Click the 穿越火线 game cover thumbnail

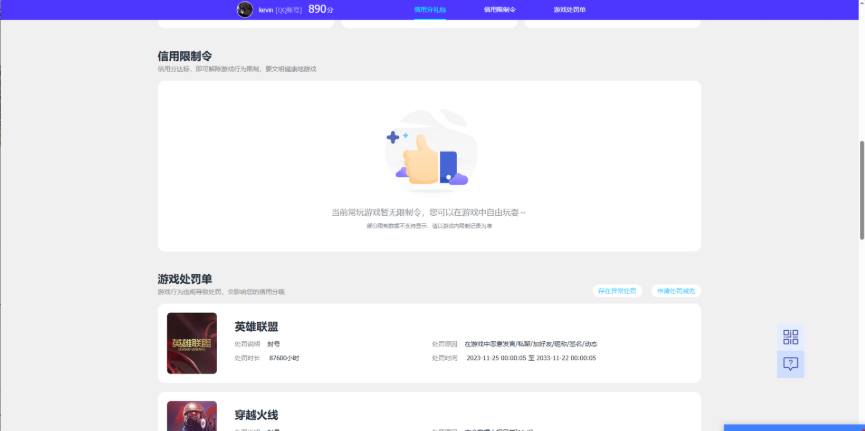point(192,416)
